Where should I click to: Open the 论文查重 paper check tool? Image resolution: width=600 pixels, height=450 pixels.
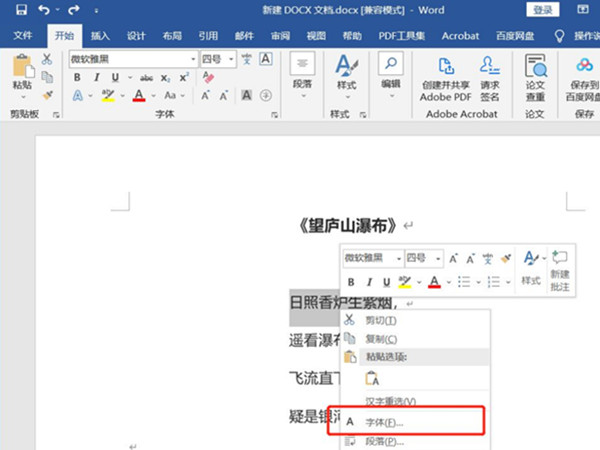tap(535, 75)
